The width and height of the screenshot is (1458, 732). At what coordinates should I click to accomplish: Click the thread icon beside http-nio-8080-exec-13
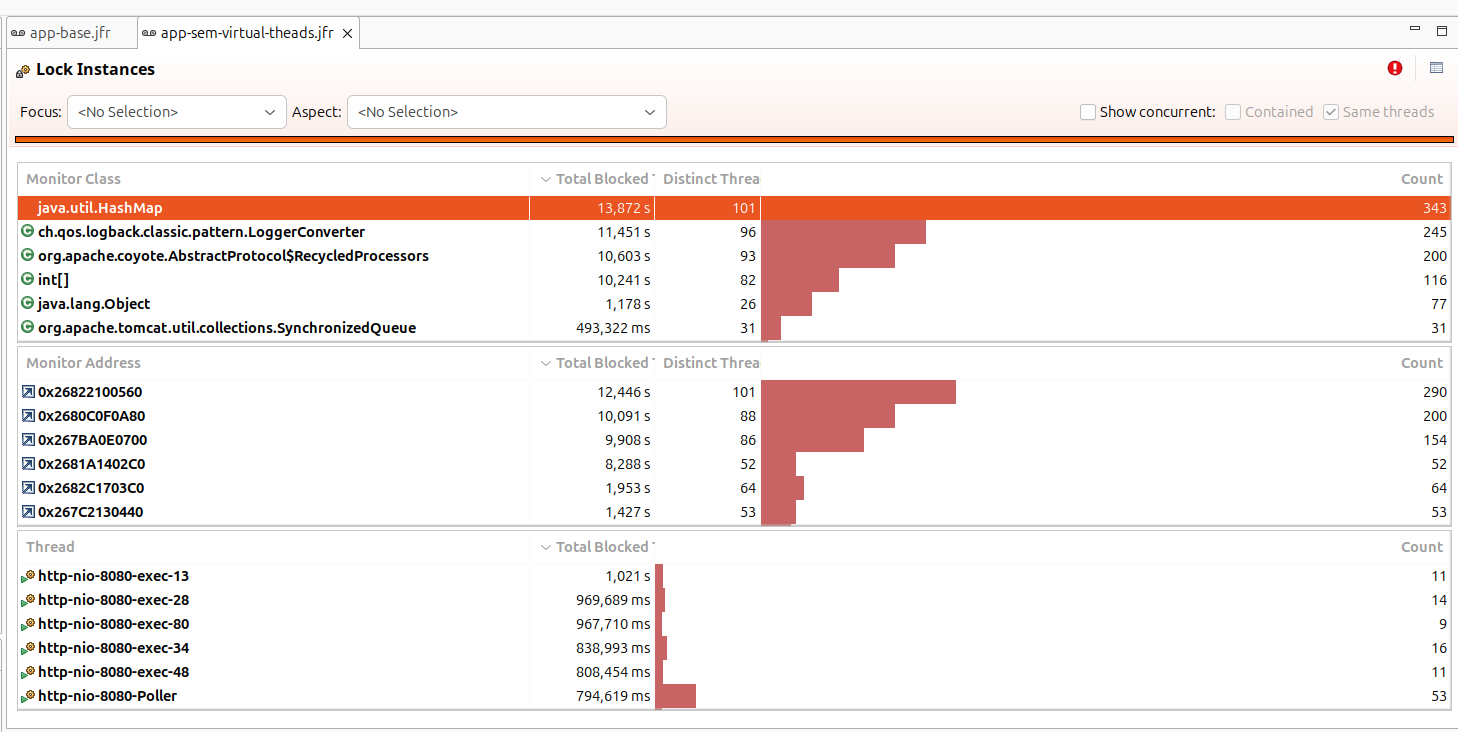[27, 576]
